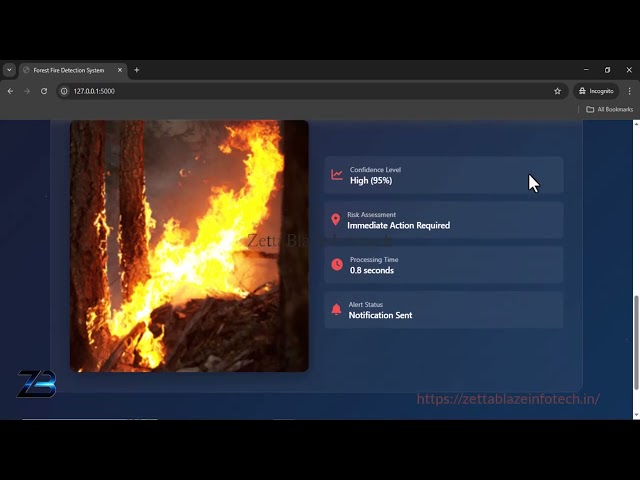Click the High (95%) confidence value
The height and width of the screenshot is (480, 640).
click(x=371, y=180)
